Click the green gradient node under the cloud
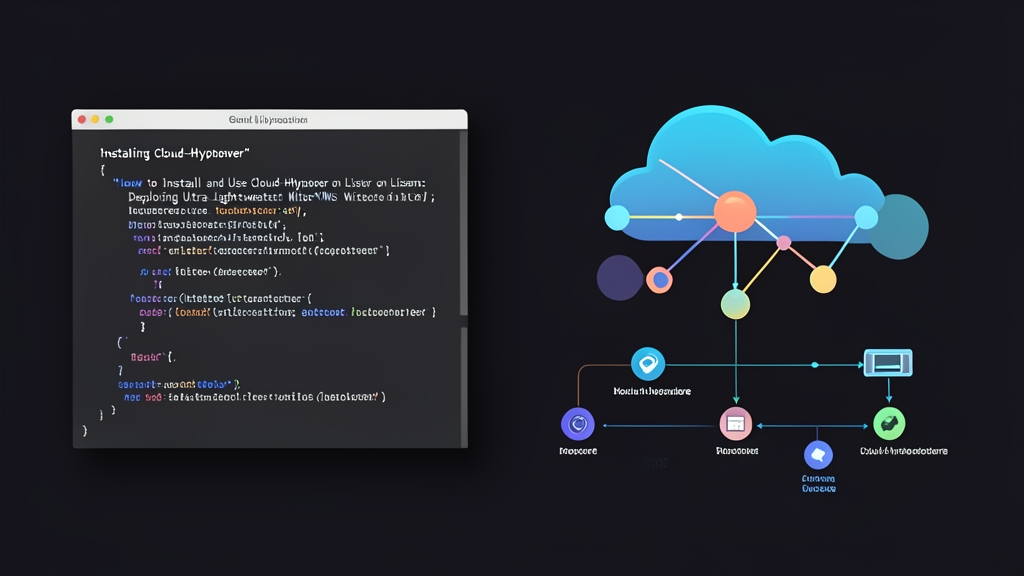The width and height of the screenshot is (1024, 576). (735, 304)
